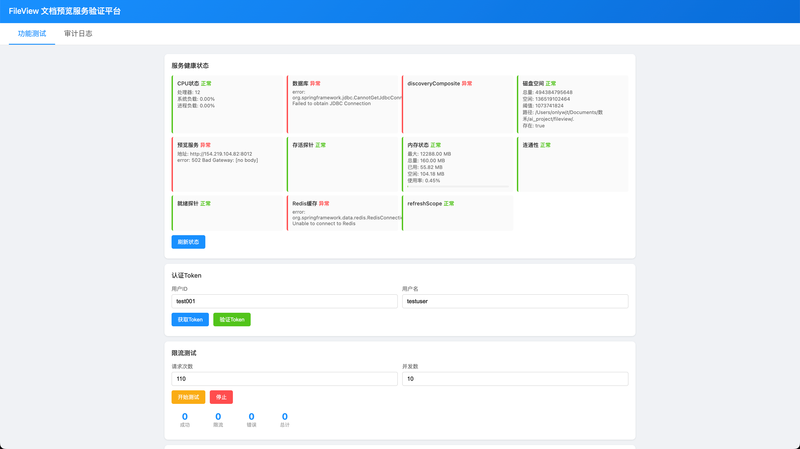Click the 限流 counter value

[x=218, y=416]
